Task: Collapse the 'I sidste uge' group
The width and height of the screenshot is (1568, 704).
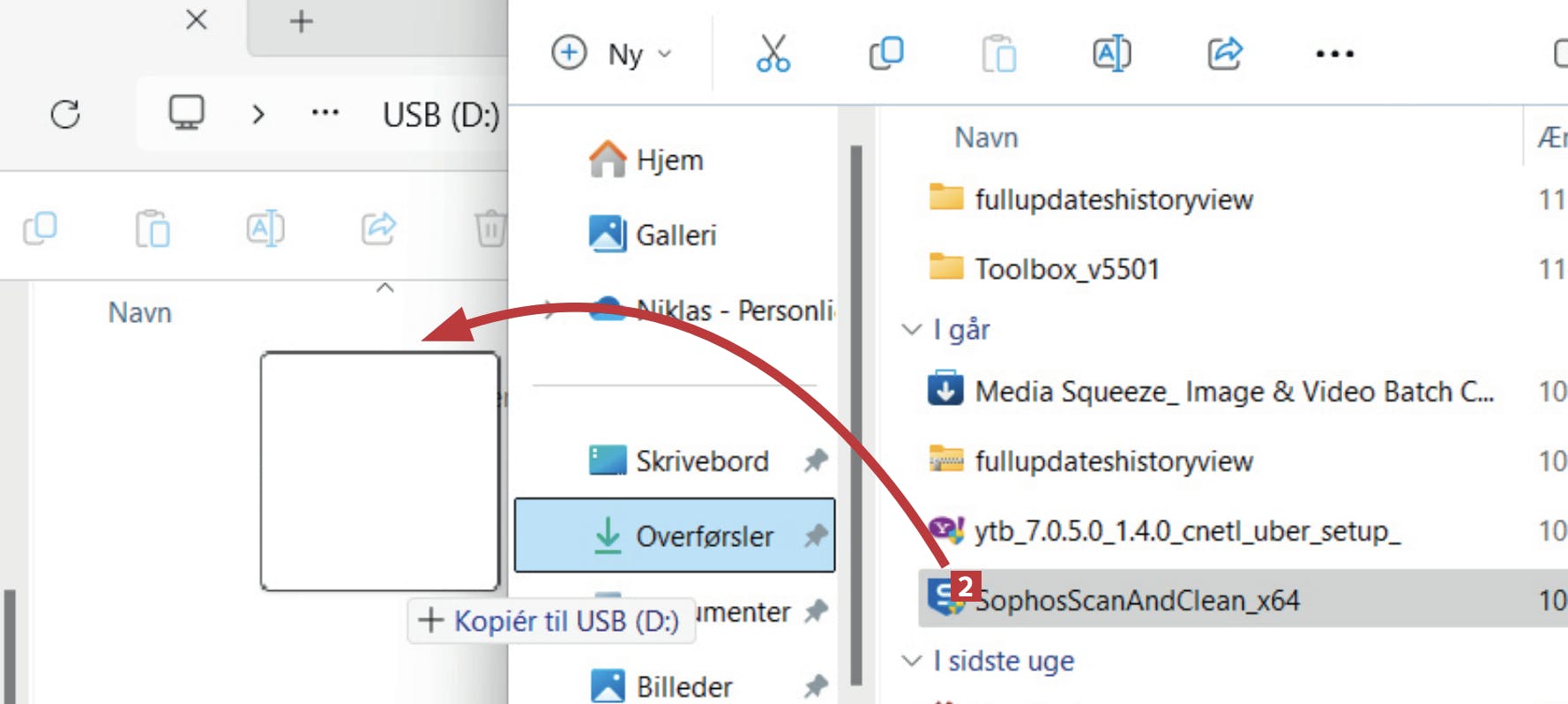Action: click(911, 661)
